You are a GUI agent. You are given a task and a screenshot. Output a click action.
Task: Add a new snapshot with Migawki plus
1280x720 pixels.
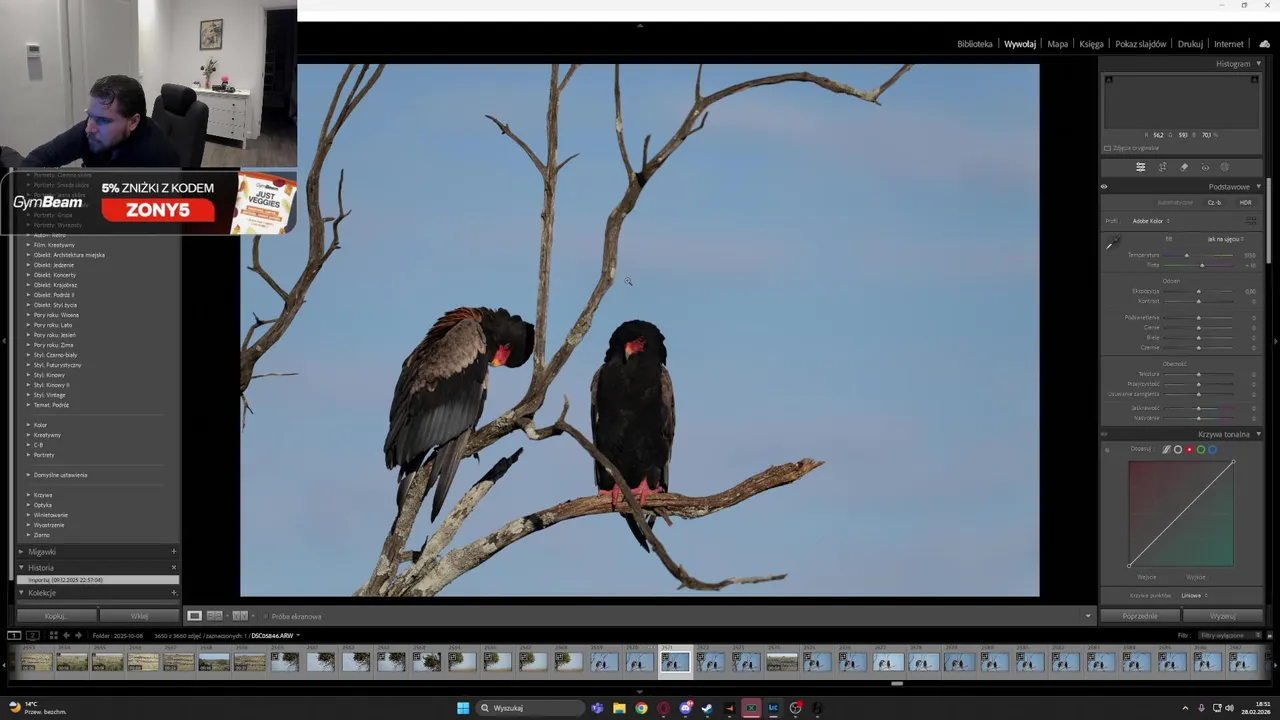point(173,551)
